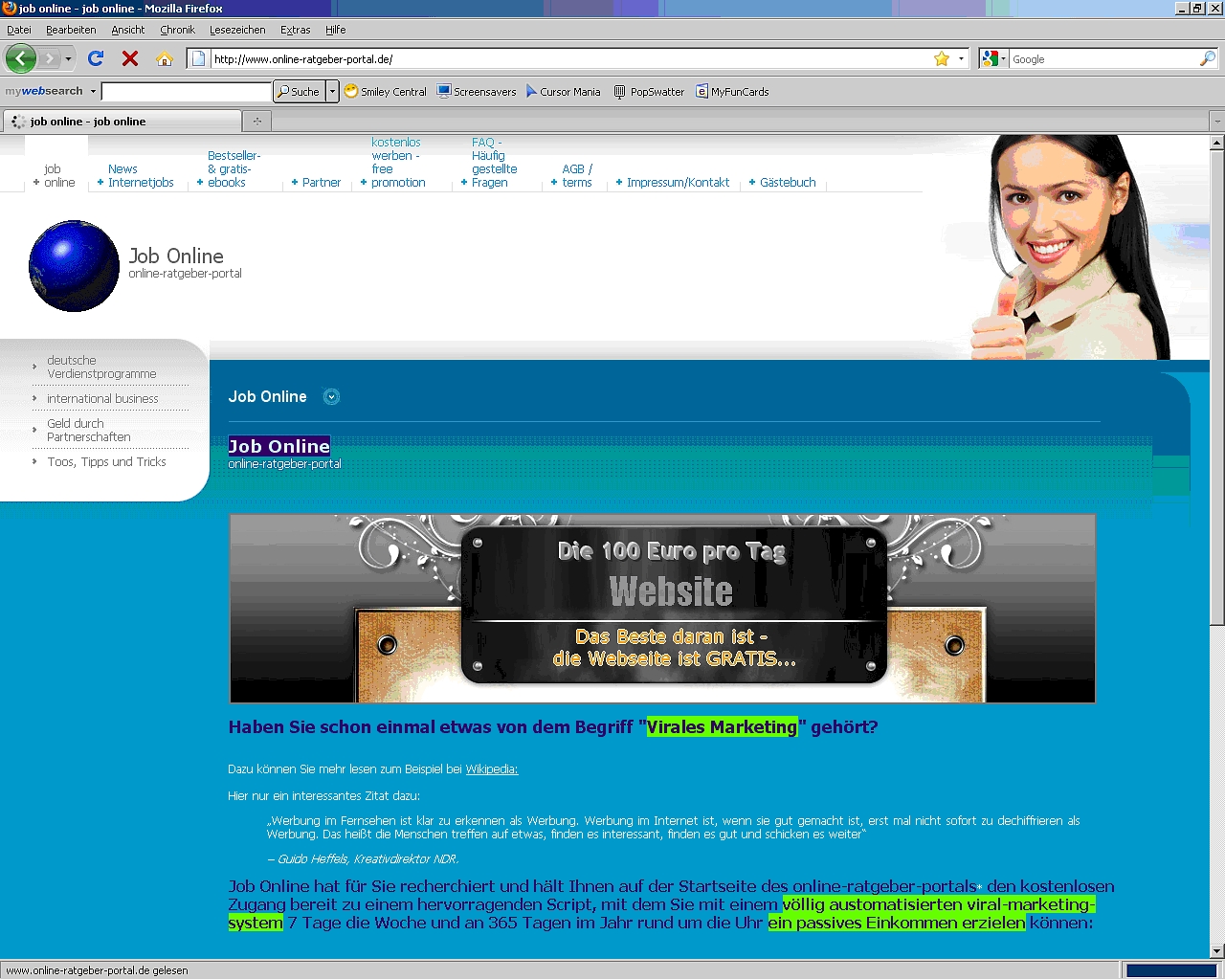Screen dimensions: 1225x980
Task: Expand the back/forward history dropdown
Action: pos(68,59)
